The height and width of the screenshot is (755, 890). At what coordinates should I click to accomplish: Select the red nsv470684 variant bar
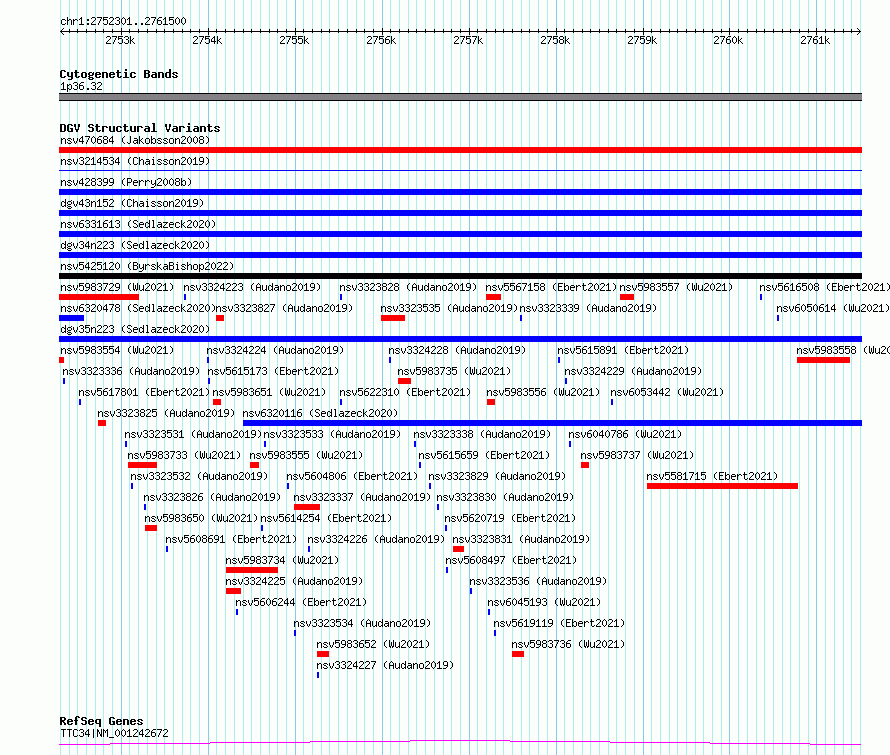click(460, 150)
